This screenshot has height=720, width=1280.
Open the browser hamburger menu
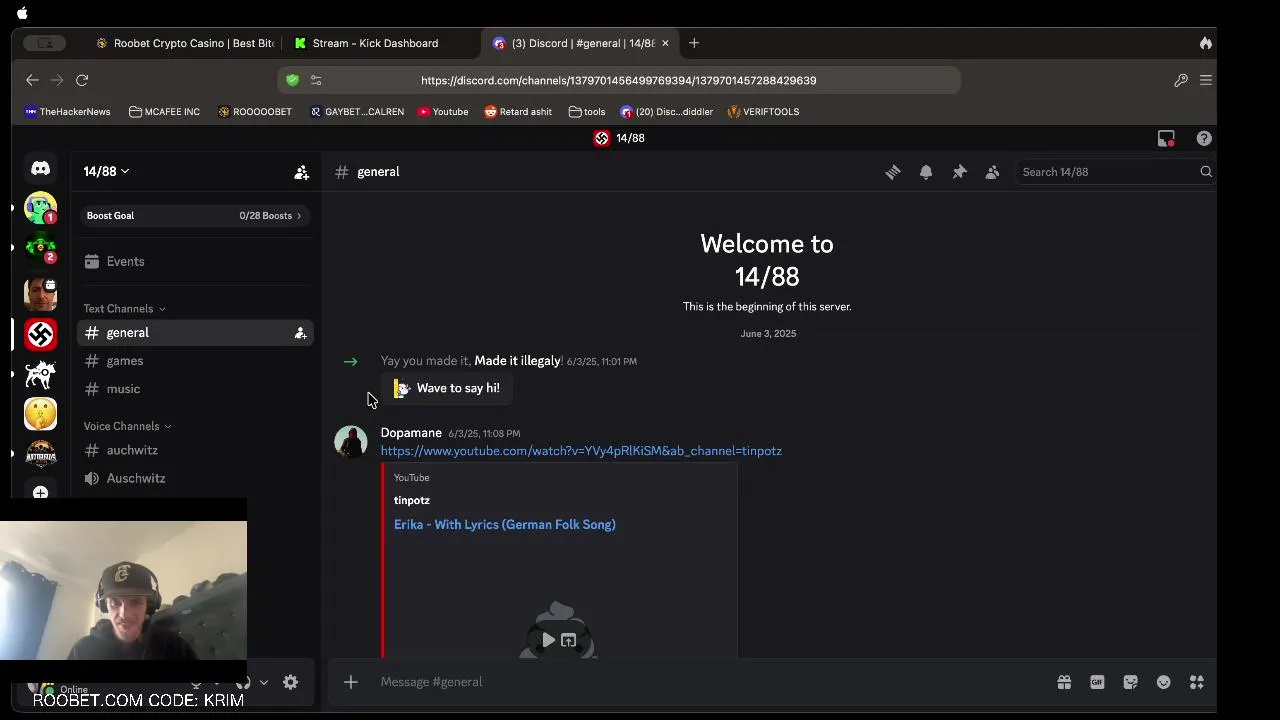pyautogui.click(x=1206, y=80)
